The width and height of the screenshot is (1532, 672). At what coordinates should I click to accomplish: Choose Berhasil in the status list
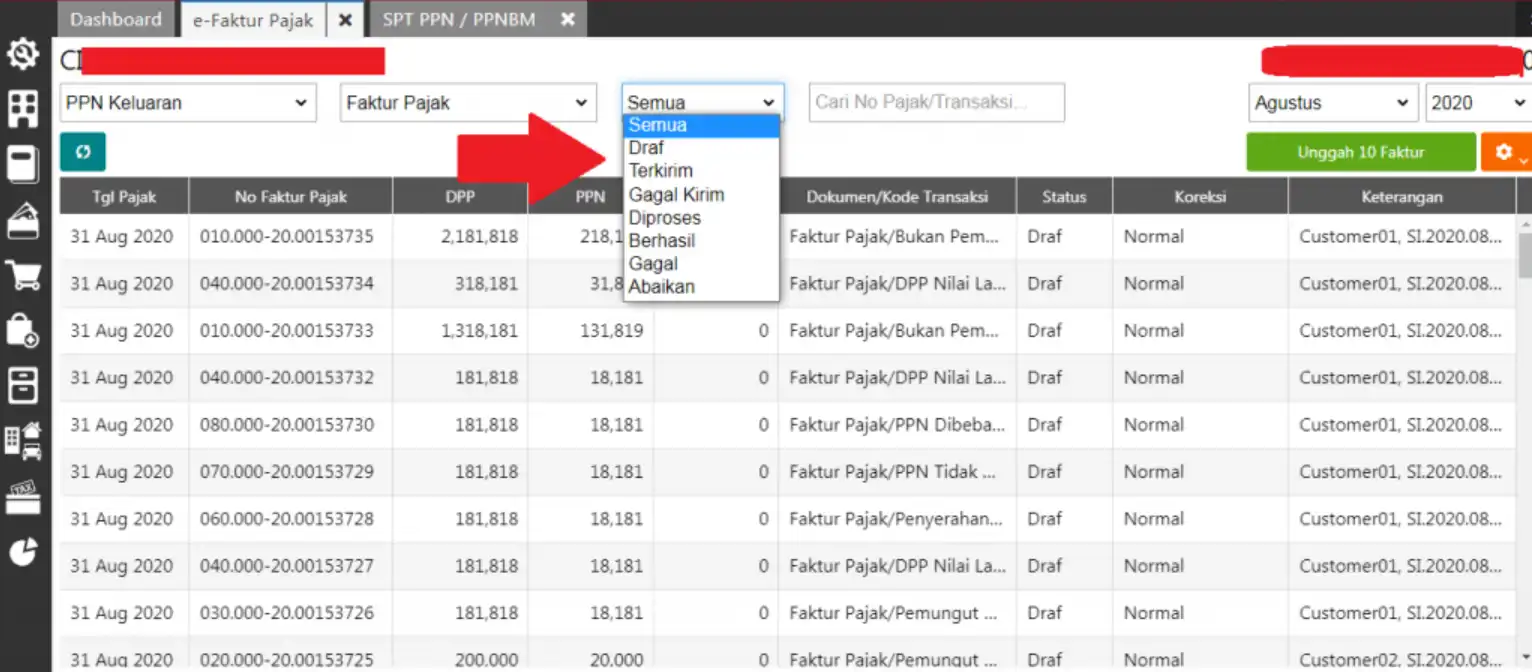700,241
